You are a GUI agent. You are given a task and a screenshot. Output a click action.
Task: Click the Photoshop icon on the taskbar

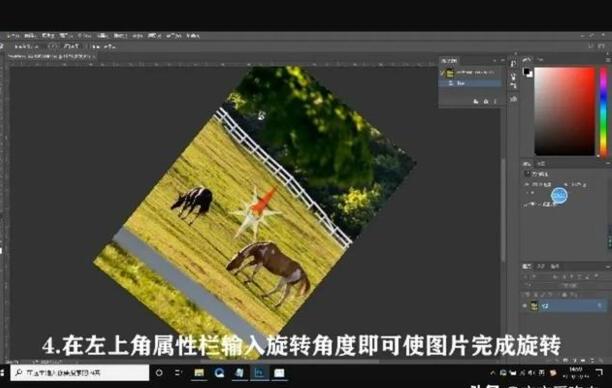259,373
